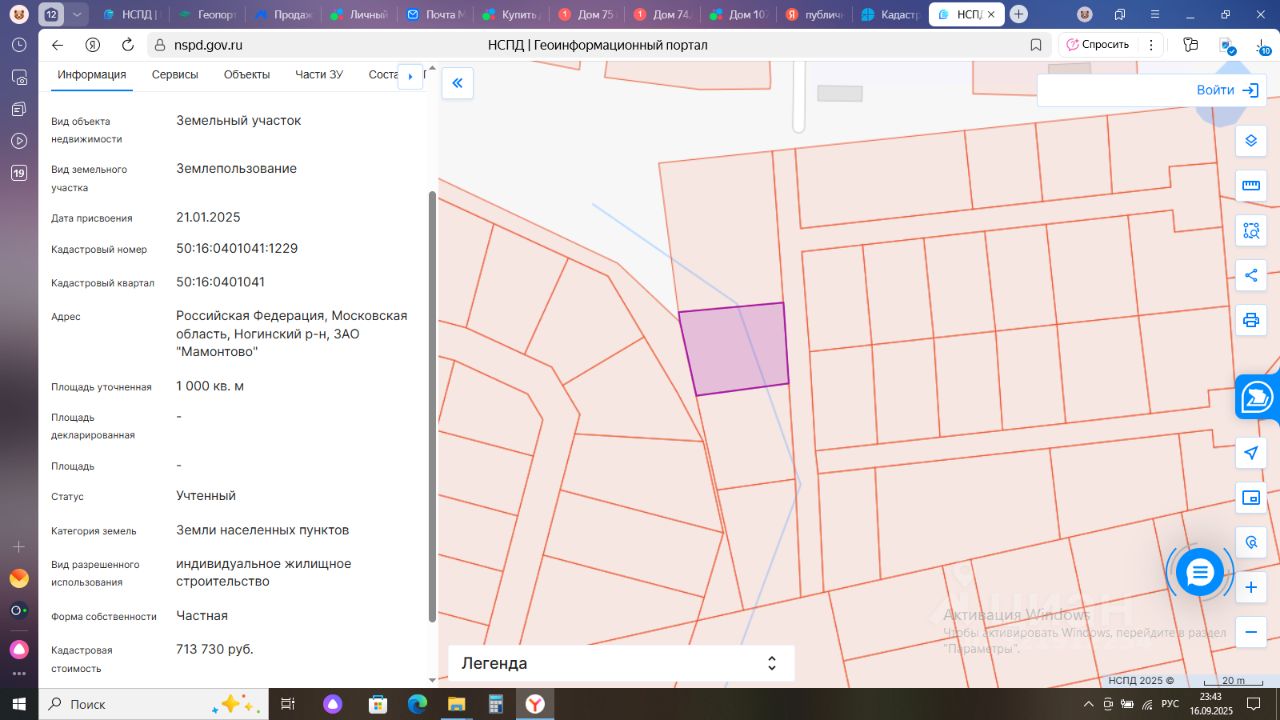Open the tab groups dropdown chevron
Screen dimensions: 1280x720
(78, 14)
